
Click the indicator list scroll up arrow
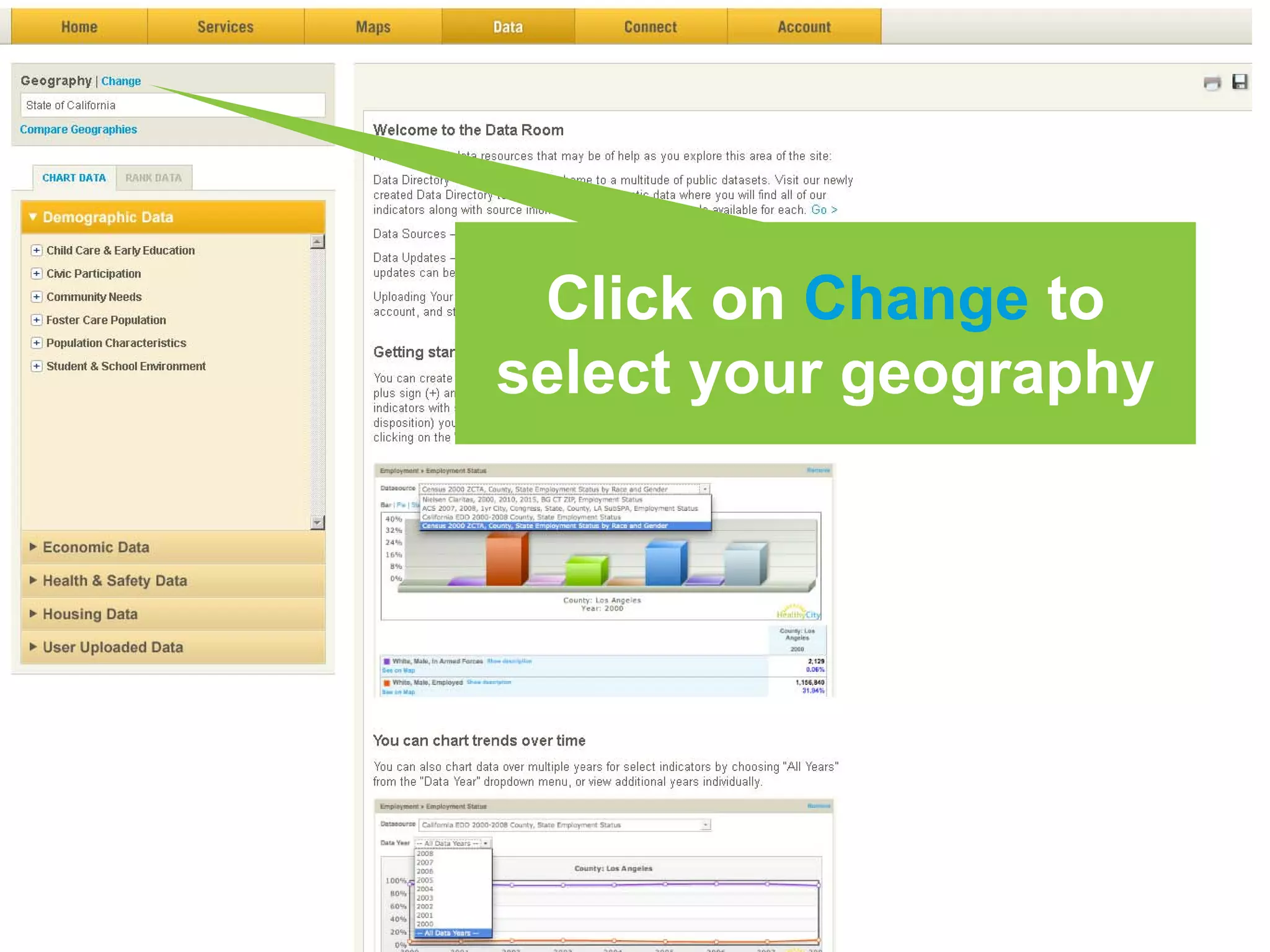pyautogui.click(x=317, y=242)
